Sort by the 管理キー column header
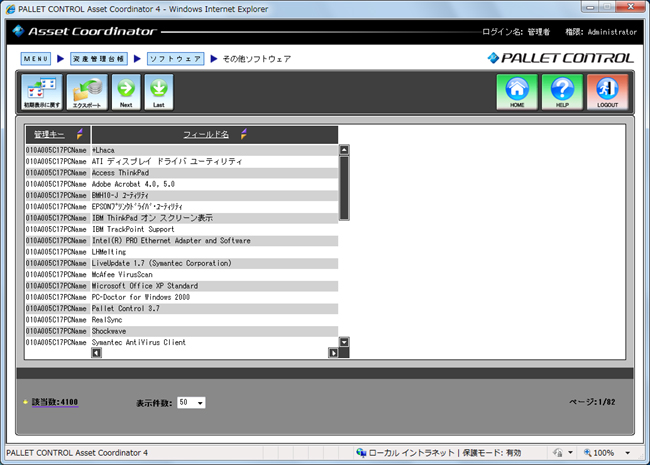The width and height of the screenshot is (650, 465). coord(49,134)
